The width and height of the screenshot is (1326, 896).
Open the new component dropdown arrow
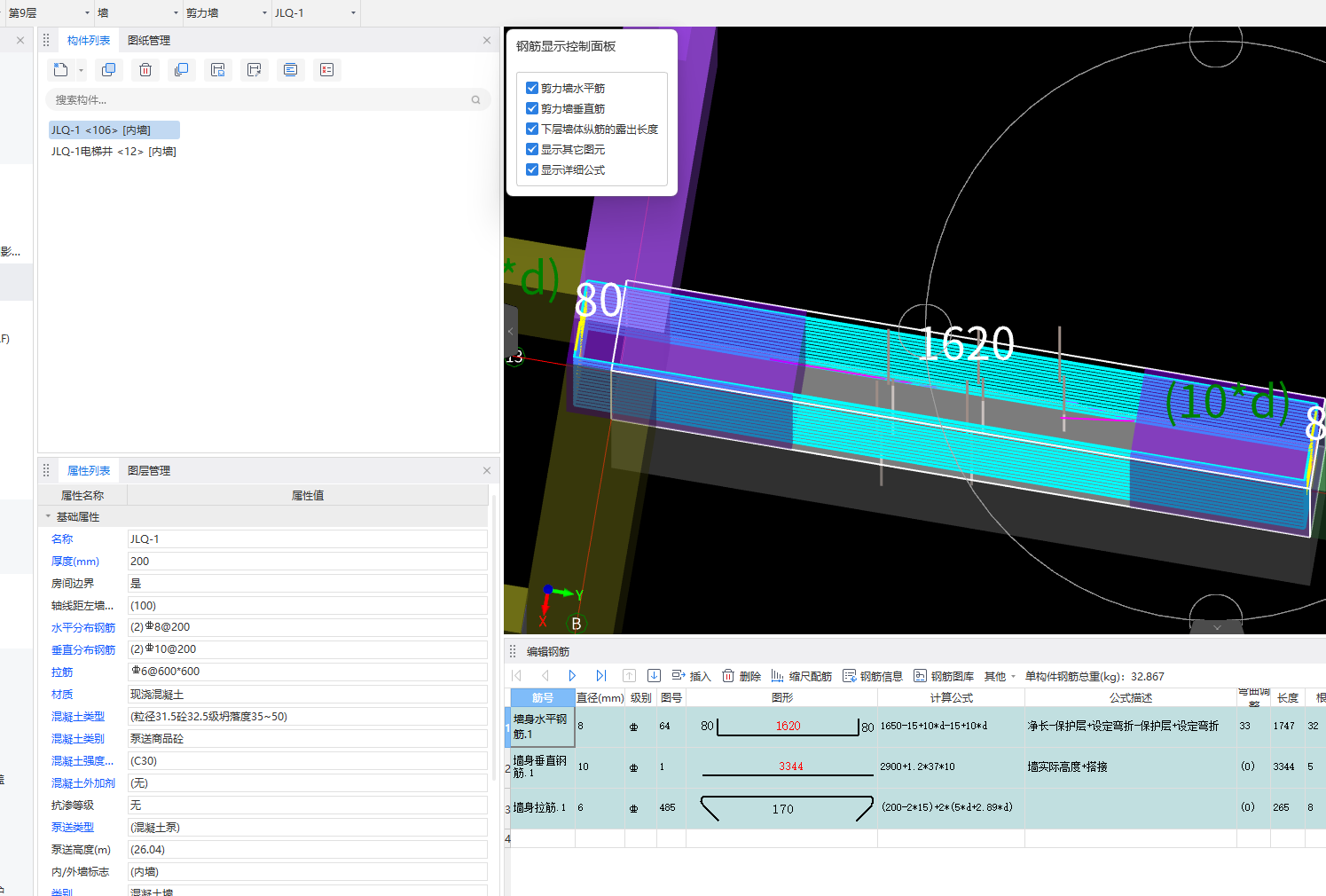tap(81, 70)
